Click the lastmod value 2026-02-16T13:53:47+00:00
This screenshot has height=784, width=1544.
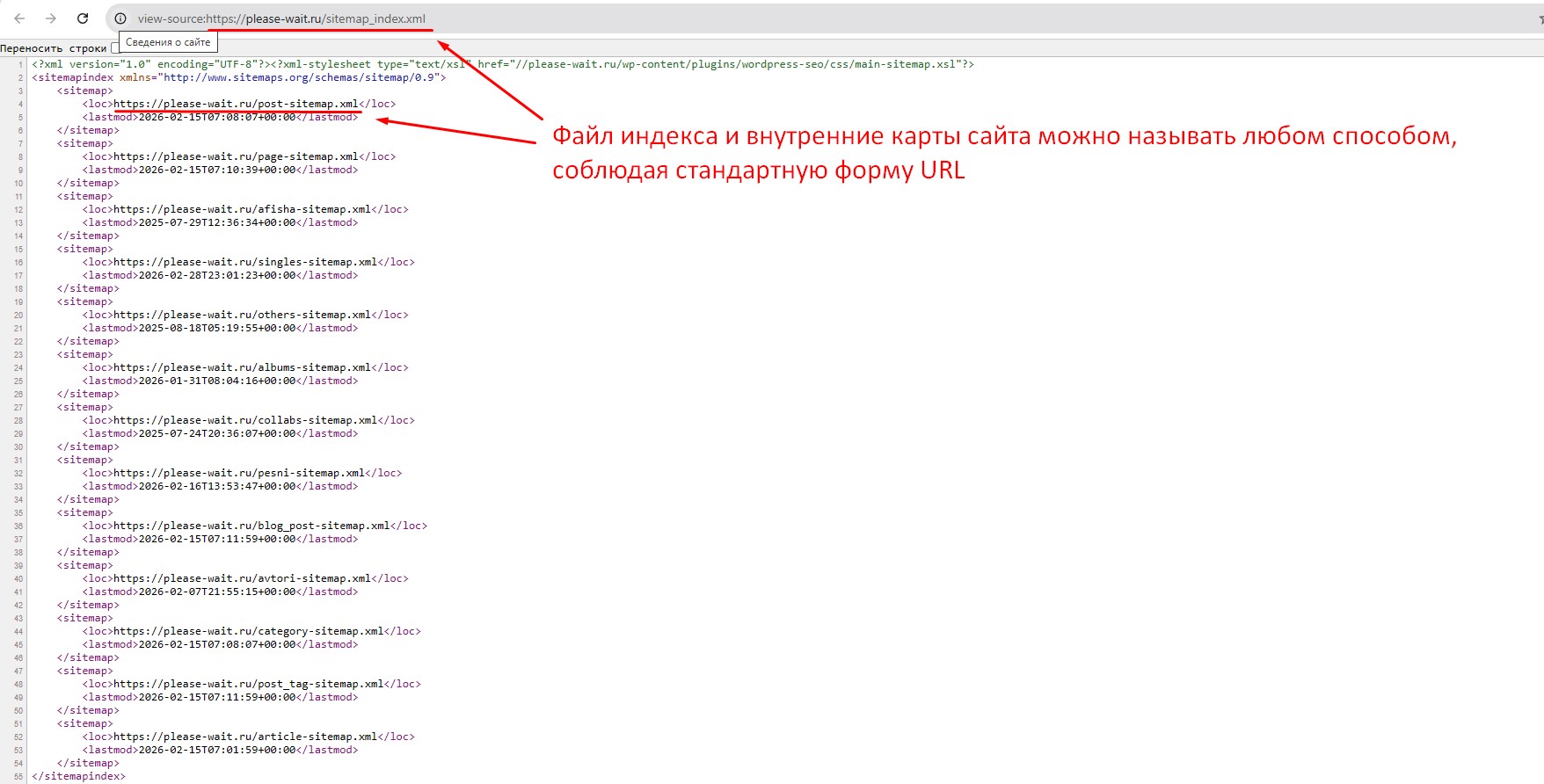pos(217,486)
